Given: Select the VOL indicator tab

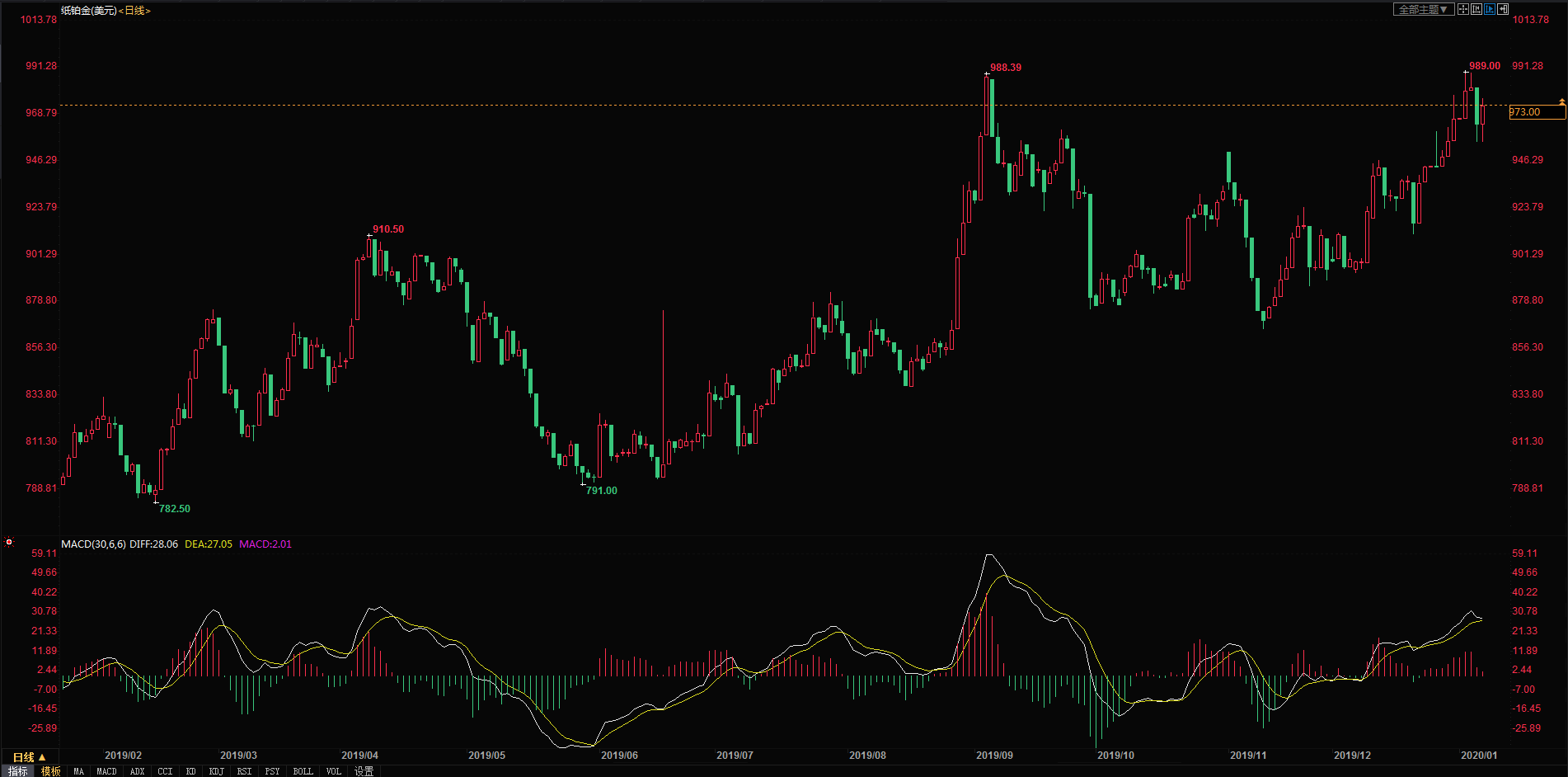Looking at the screenshot, I should 334,771.
